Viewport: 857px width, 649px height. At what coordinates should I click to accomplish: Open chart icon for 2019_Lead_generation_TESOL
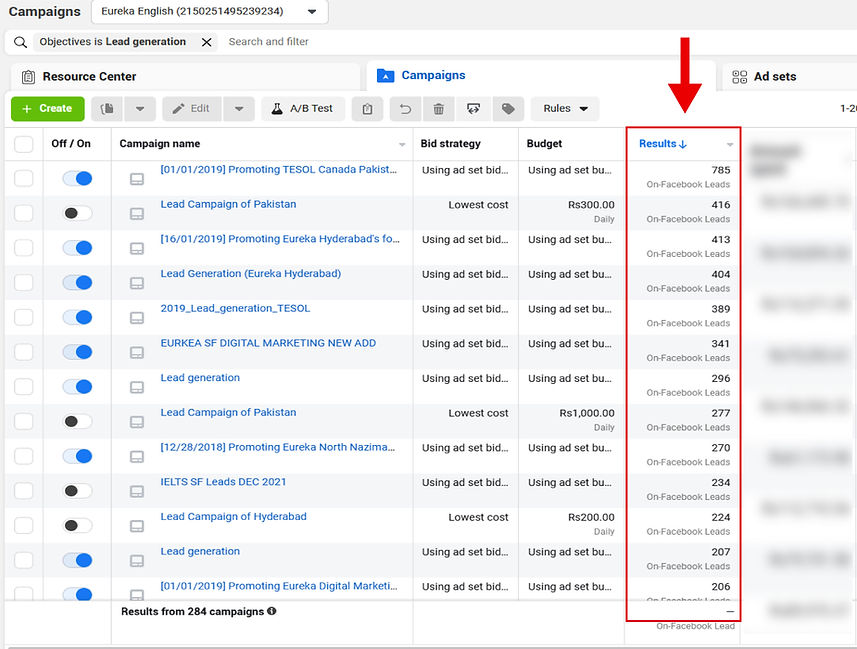(137, 318)
